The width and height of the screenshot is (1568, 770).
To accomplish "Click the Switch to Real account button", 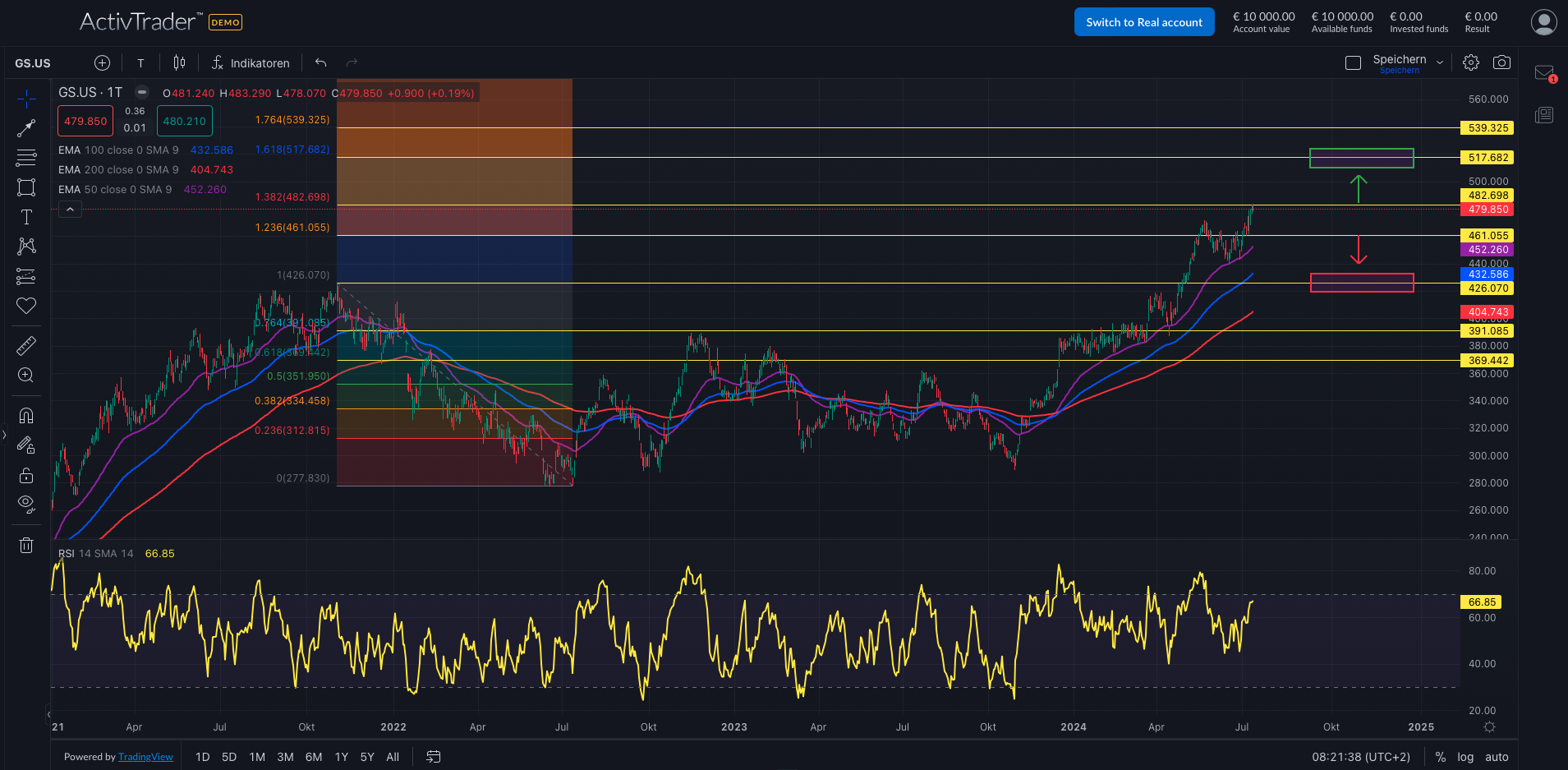I will [1143, 21].
